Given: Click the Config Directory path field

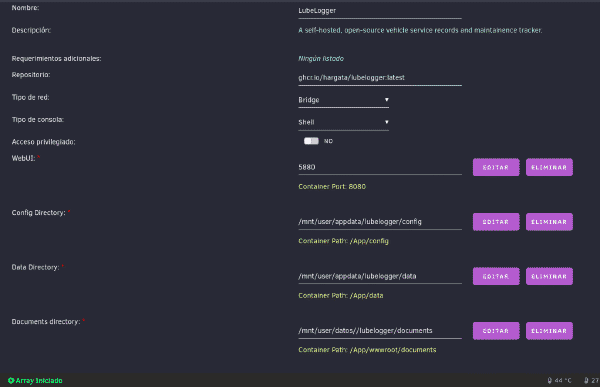Looking at the screenshot, I should point(380,222).
